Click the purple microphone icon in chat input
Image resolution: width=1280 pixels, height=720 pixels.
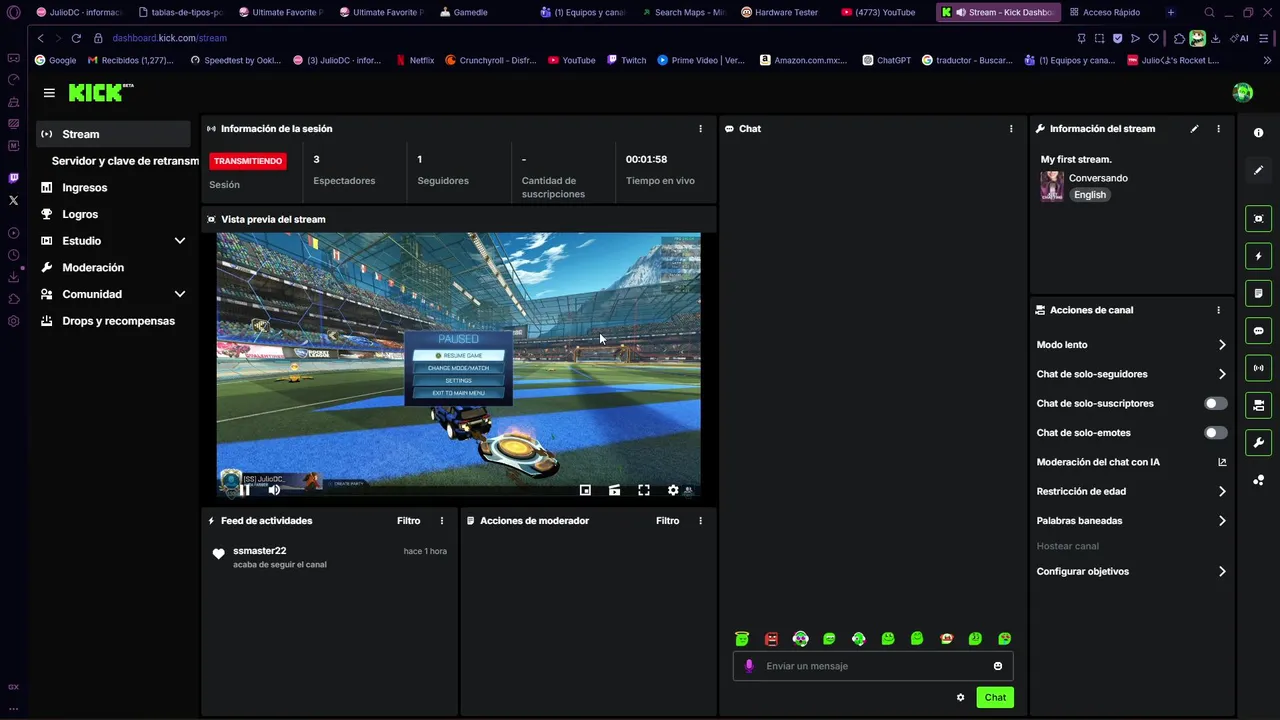(x=749, y=666)
